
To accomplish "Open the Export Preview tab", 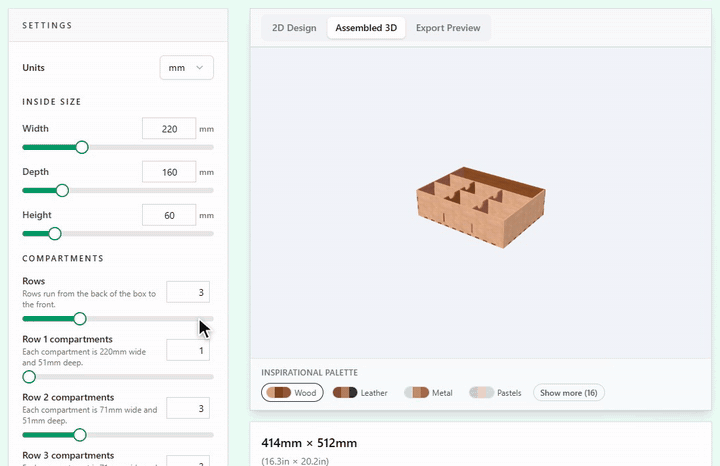I will click(448, 28).
